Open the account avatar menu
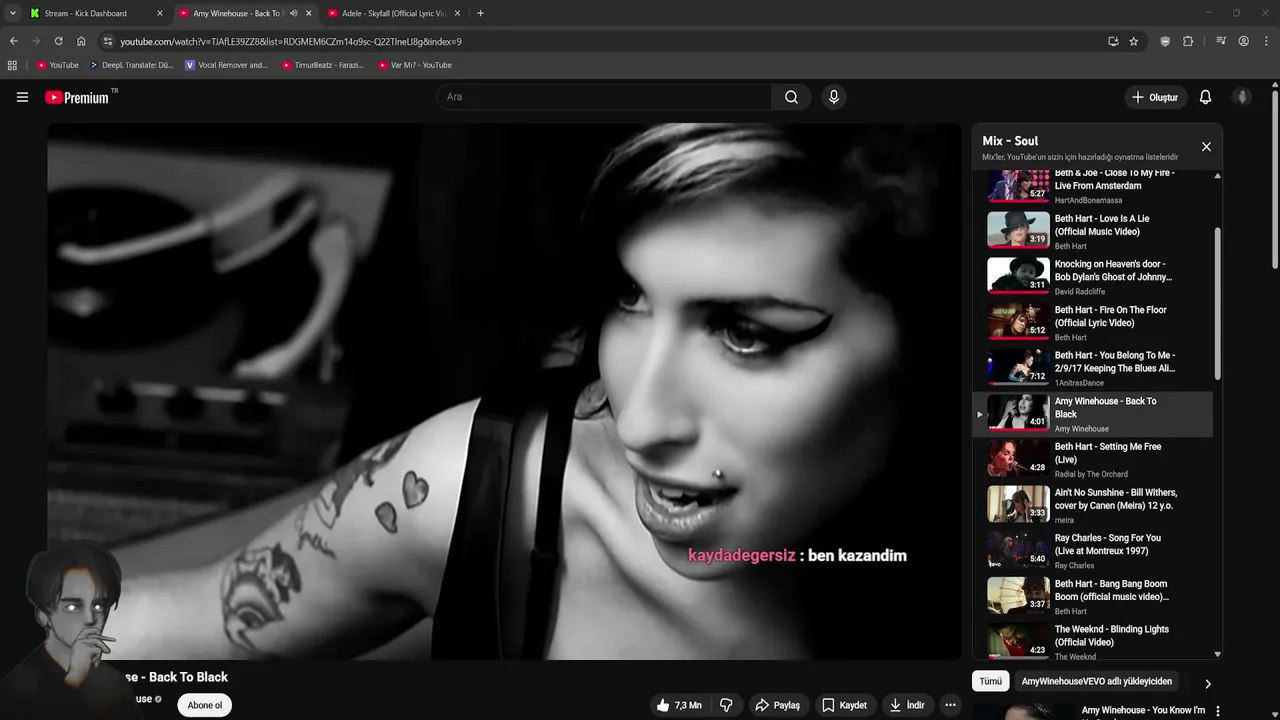The height and width of the screenshot is (720, 1280). pyautogui.click(x=1242, y=97)
